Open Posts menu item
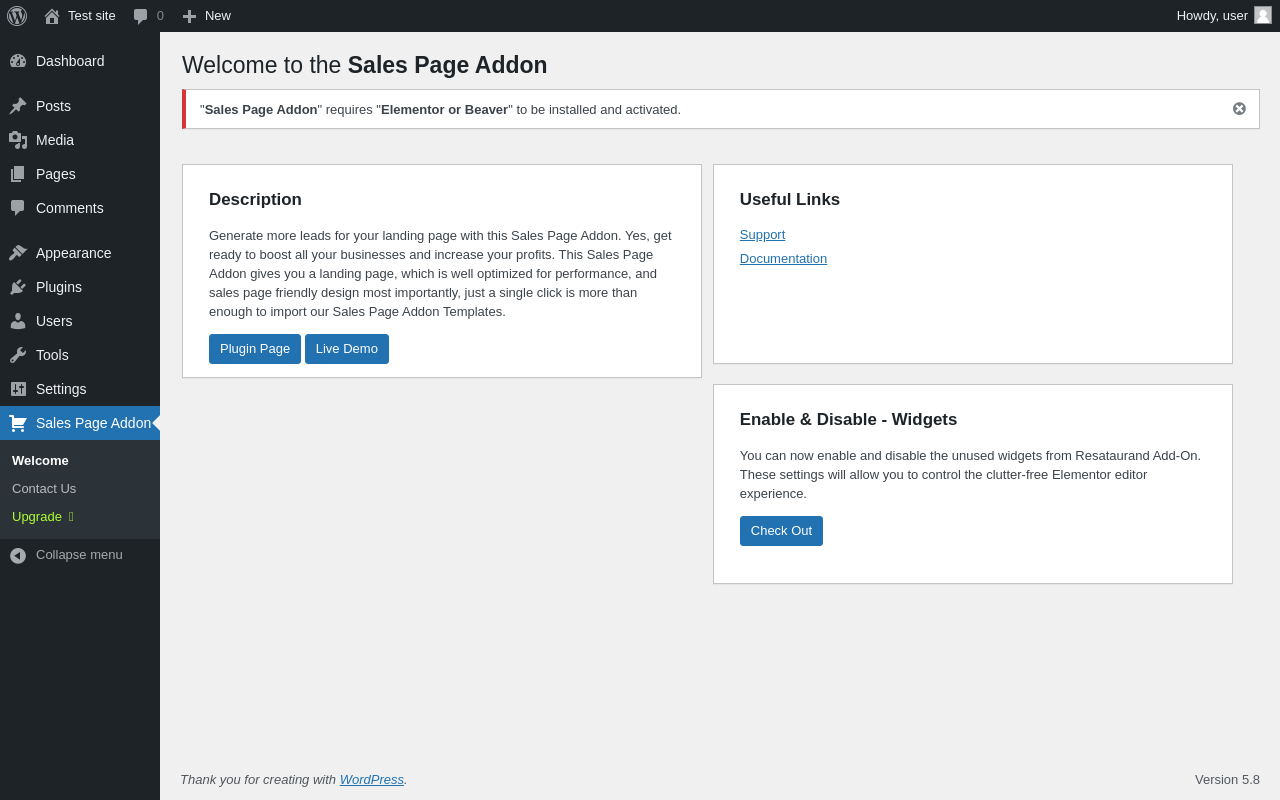Image resolution: width=1280 pixels, height=800 pixels. point(80,106)
